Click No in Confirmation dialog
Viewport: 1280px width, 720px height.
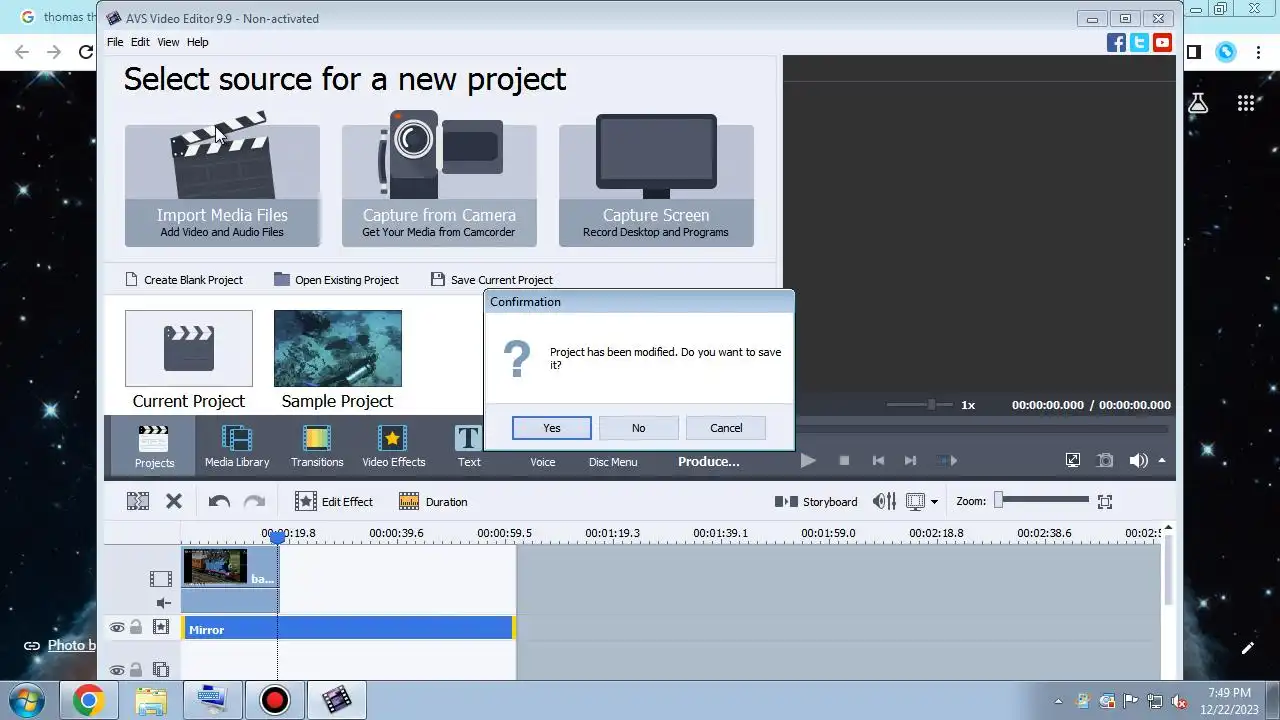(639, 428)
